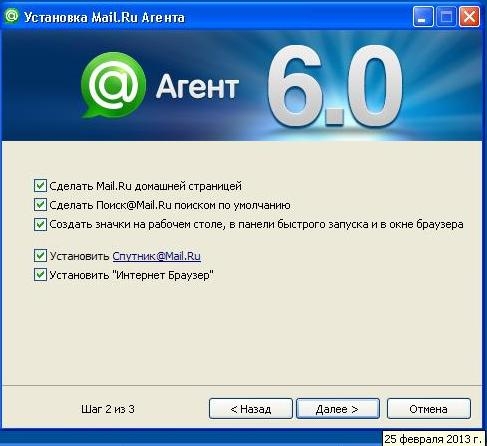Click the 'Шаг 2 из 3' step indicator
The height and width of the screenshot is (446, 487).
coord(108,409)
